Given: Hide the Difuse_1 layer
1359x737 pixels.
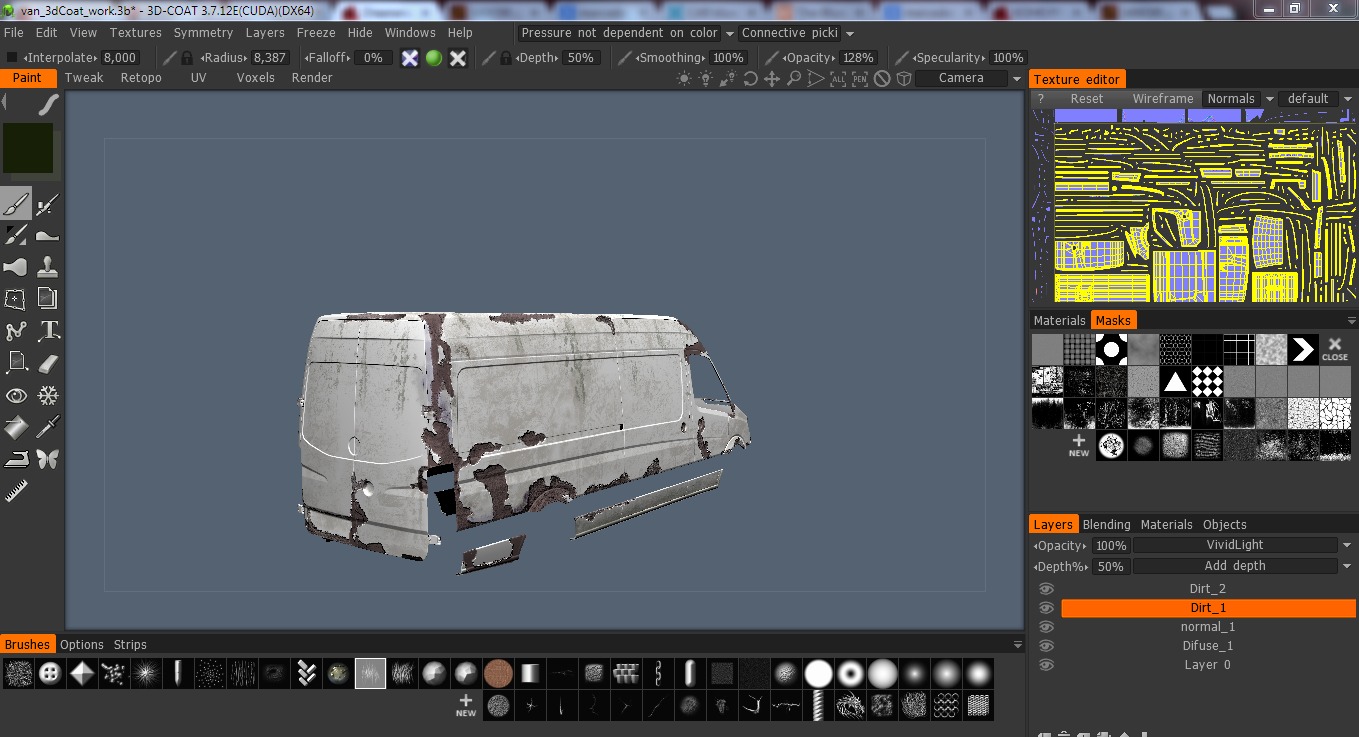Looking at the screenshot, I should [1046, 646].
